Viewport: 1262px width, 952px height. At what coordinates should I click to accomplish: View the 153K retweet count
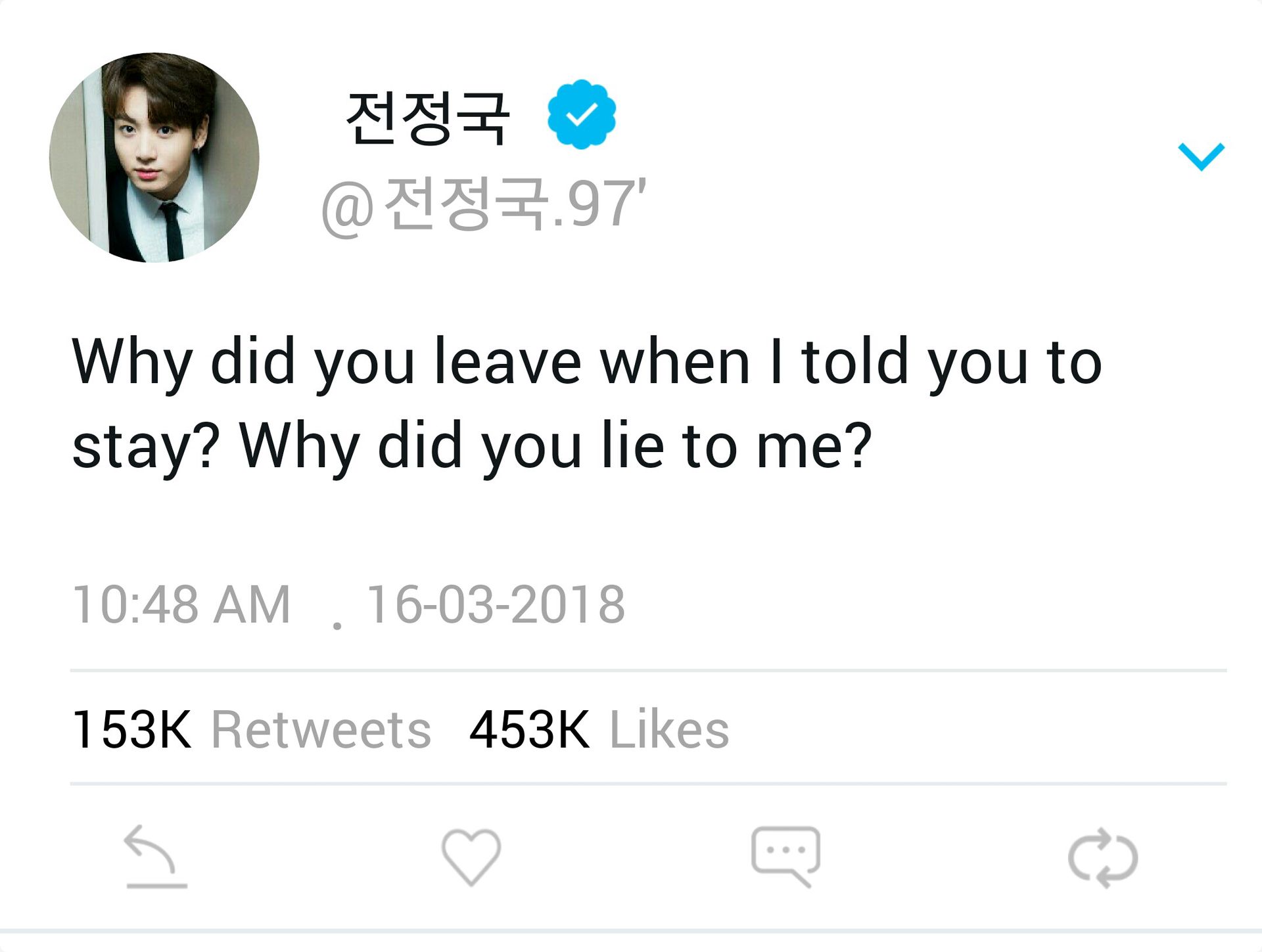coord(132,729)
